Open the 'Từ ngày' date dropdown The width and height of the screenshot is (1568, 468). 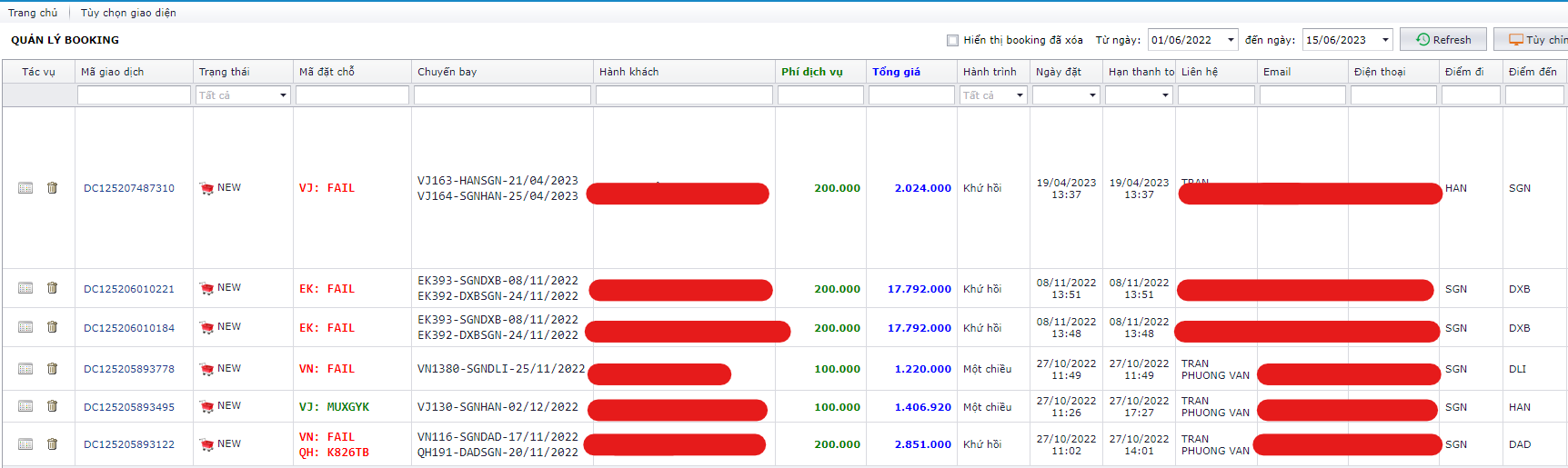pos(1231,40)
